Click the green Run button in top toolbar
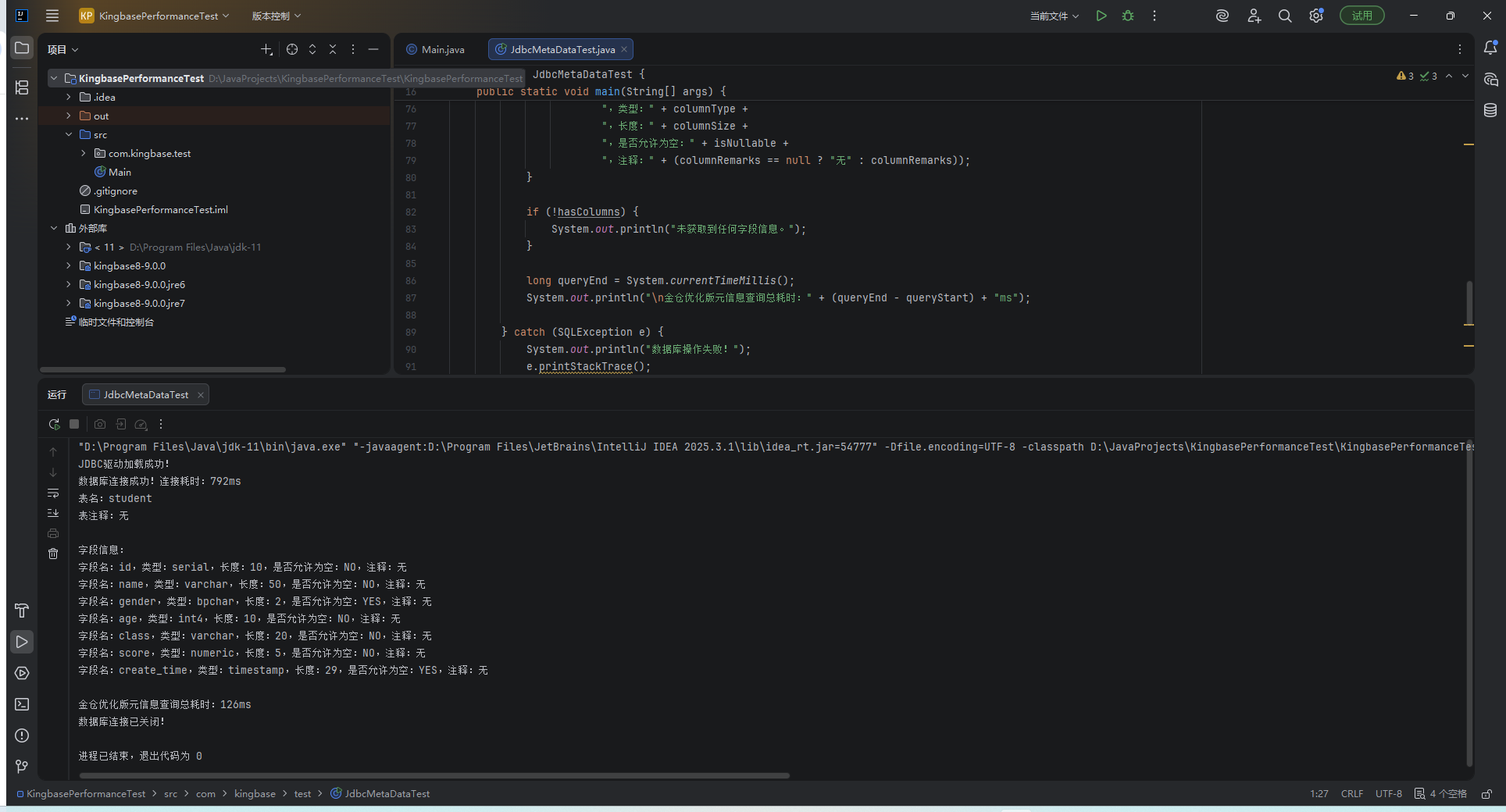Image resolution: width=1506 pixels, height=812 pixels. tap(1101, 16)
